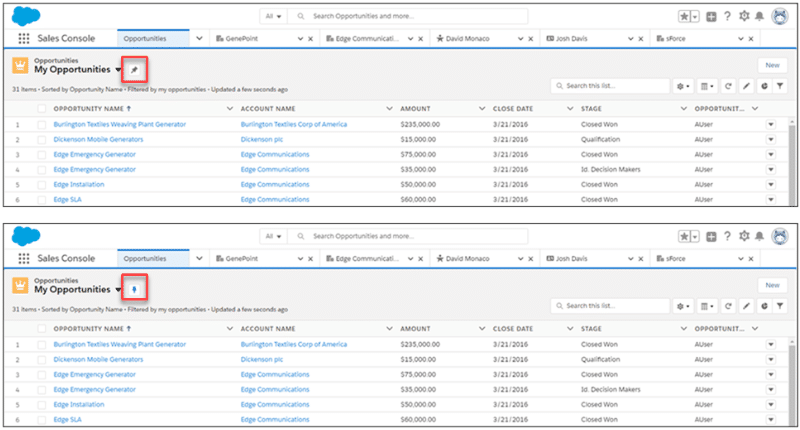Refresh the list in the upper screenshot

pos(727,86)
